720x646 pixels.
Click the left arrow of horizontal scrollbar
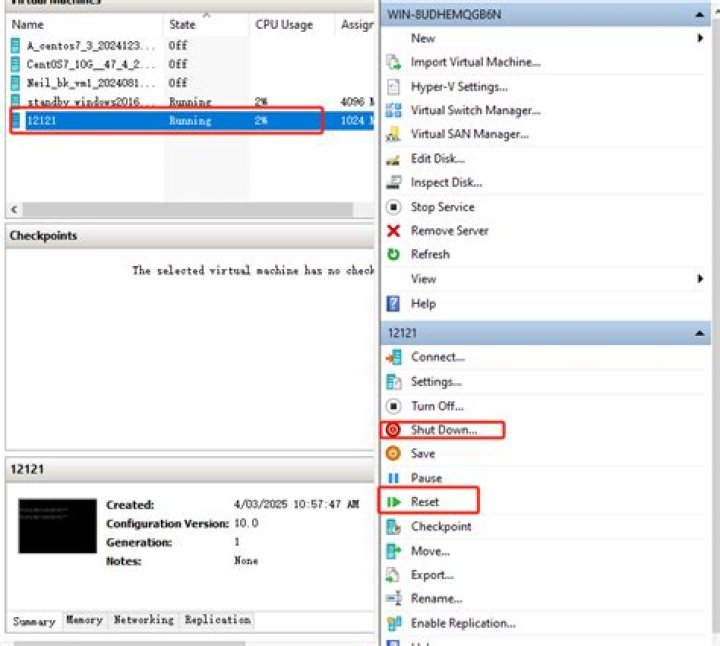[x=14, y=209]
